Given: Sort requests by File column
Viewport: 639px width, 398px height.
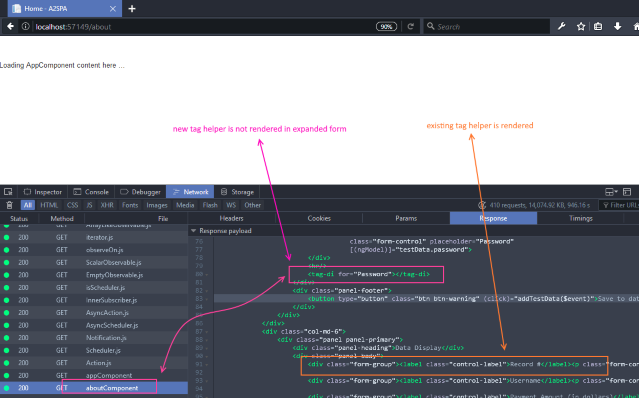Looking at the screenshot, I should [163, 218].
